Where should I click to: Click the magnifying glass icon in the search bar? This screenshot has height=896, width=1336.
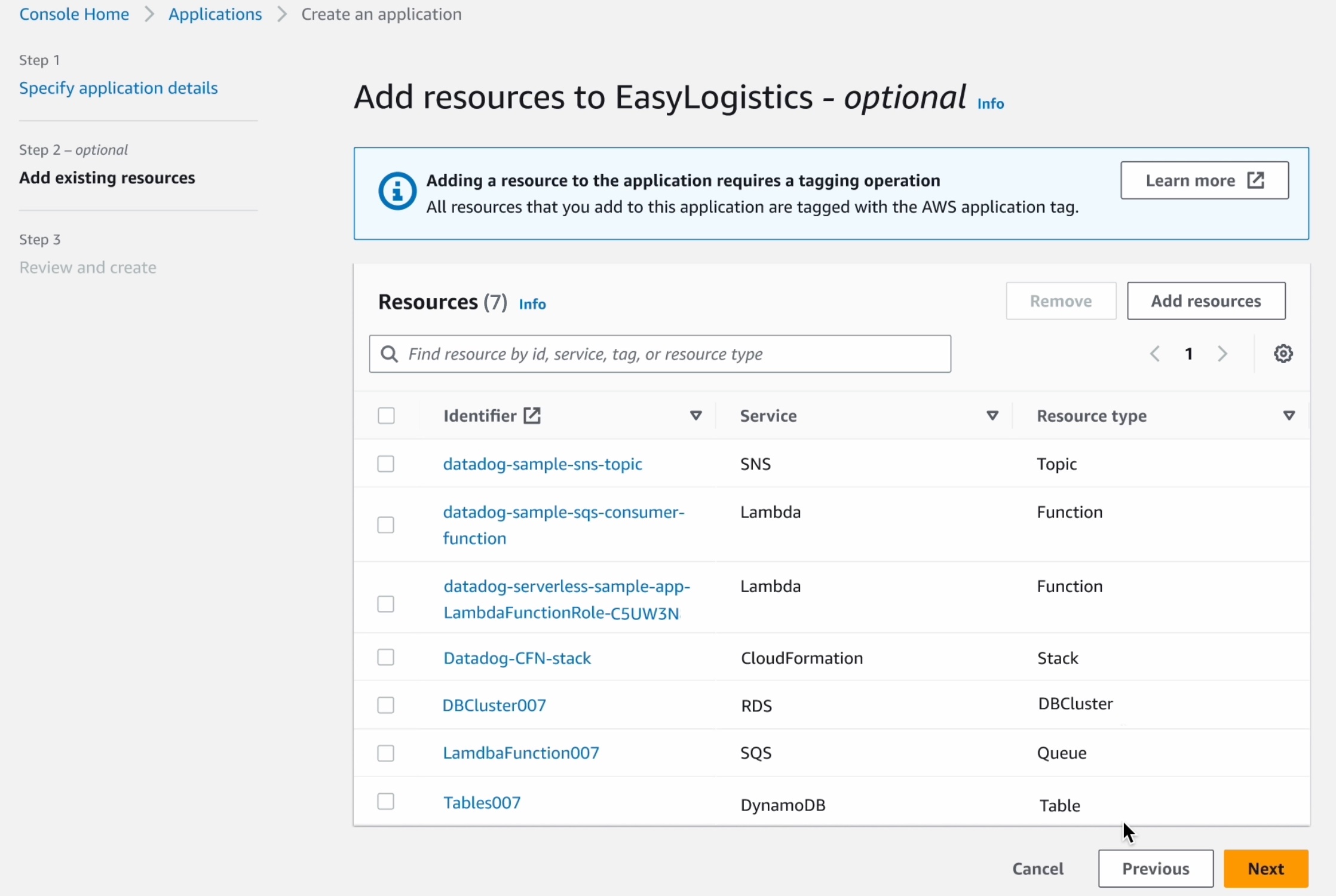[389, 354]
